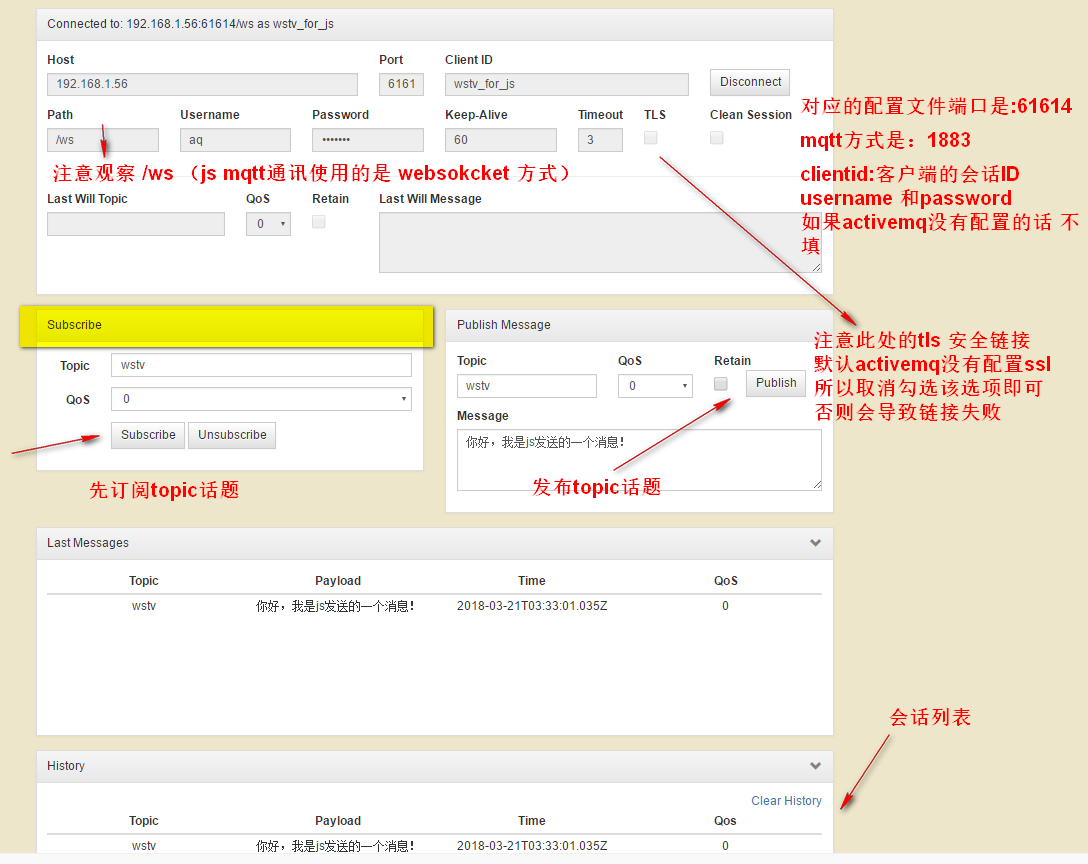Click the Unsubscribe button
The width and height of the screenshot is (1088, 864).
232,435
